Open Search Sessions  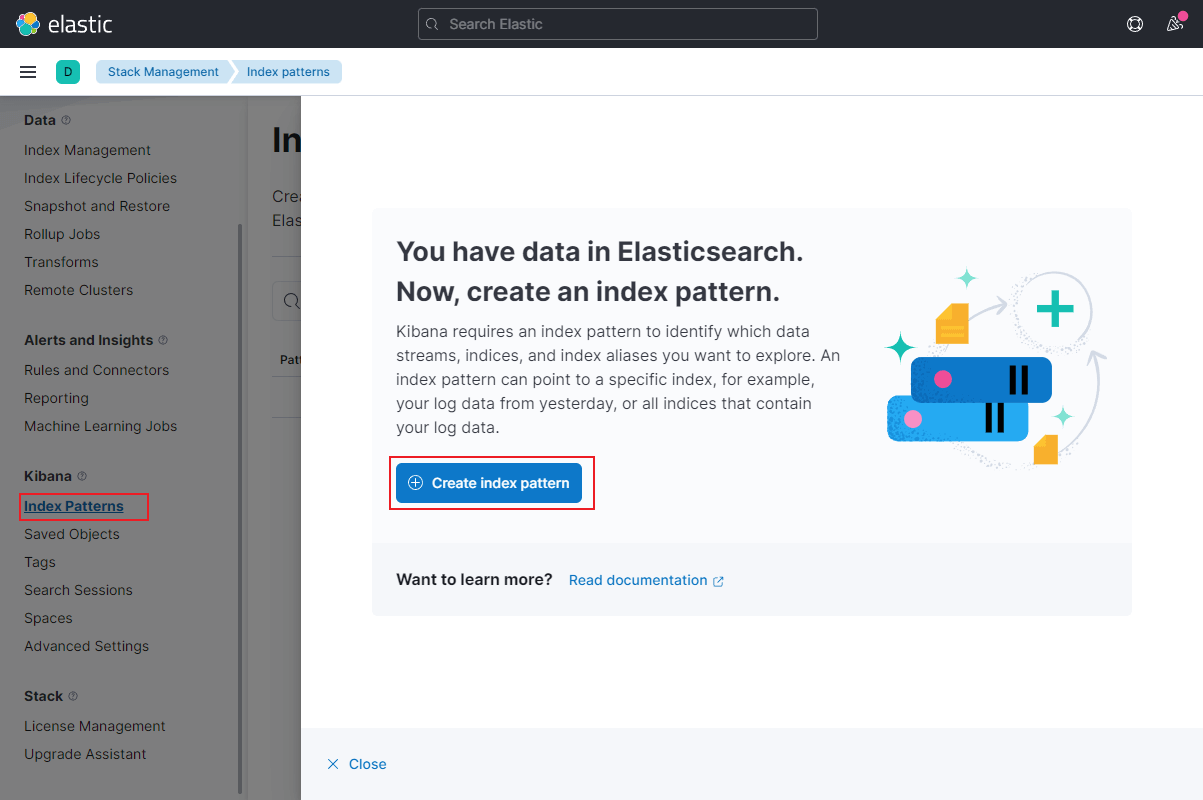pyautogui.click(x=78, y=590)
